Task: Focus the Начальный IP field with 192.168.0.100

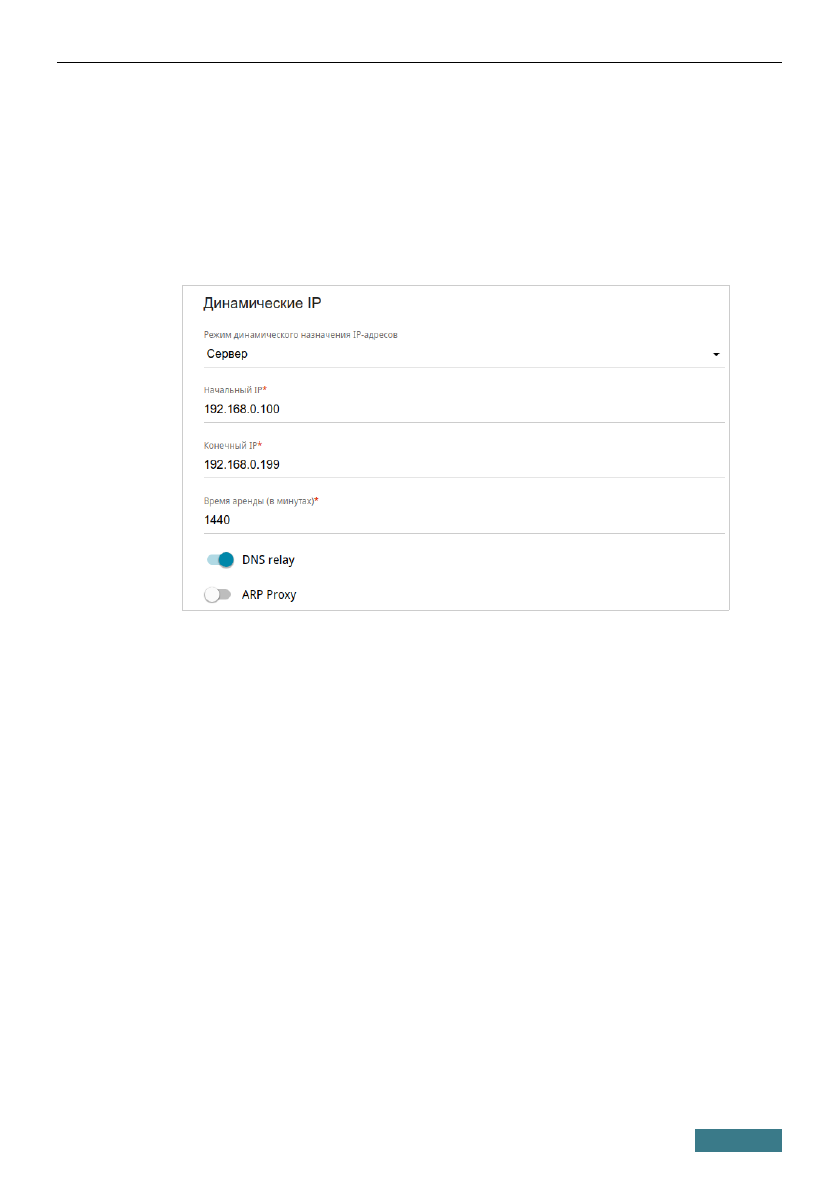Action: tap(460, 409)
